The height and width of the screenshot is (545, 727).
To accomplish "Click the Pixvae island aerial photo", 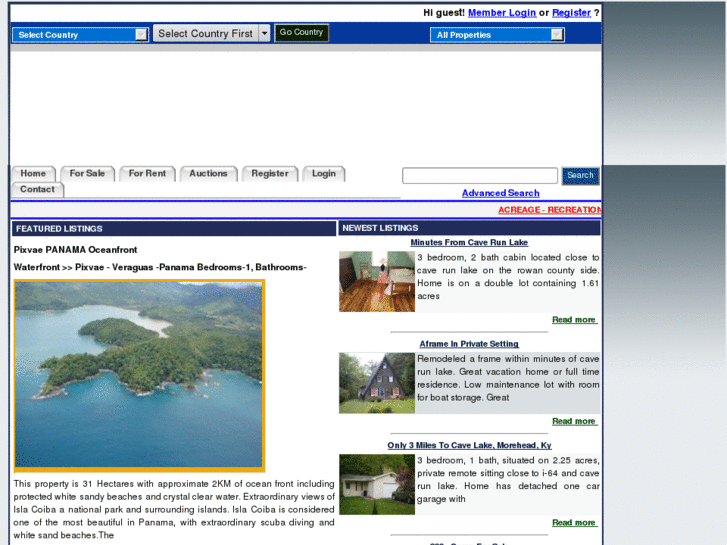I will click(x=139, y=375).
